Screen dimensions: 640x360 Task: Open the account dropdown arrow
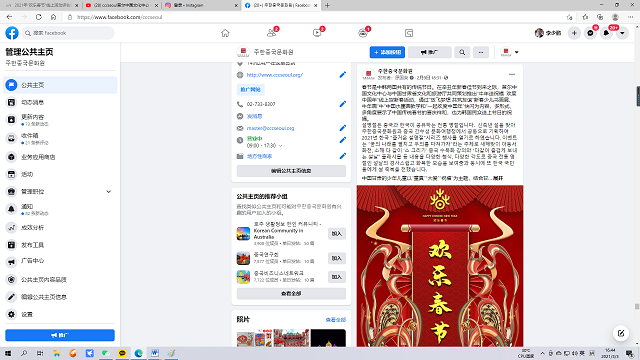pos(622,33)
